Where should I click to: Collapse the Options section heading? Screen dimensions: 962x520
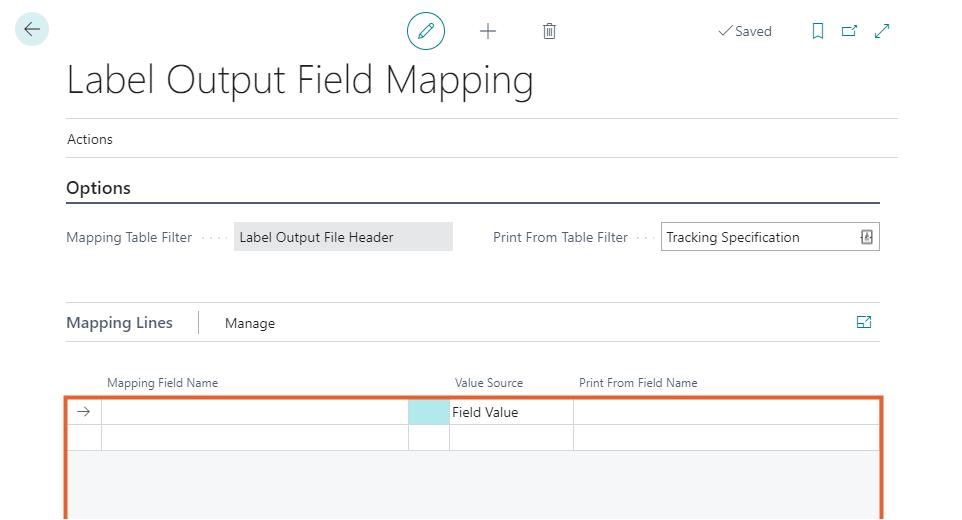(98, 188)
